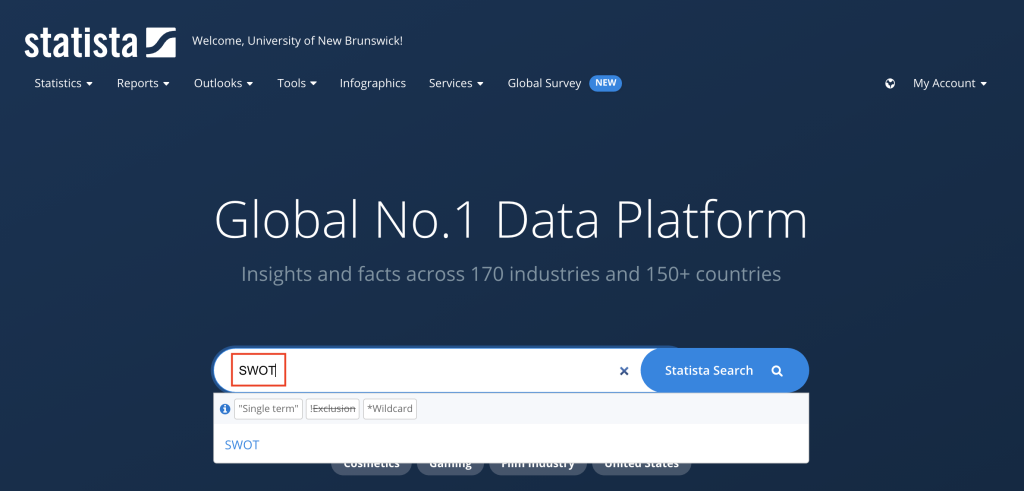
Task: Open the Tools dropdown menu
Action: tap(296, 84)
